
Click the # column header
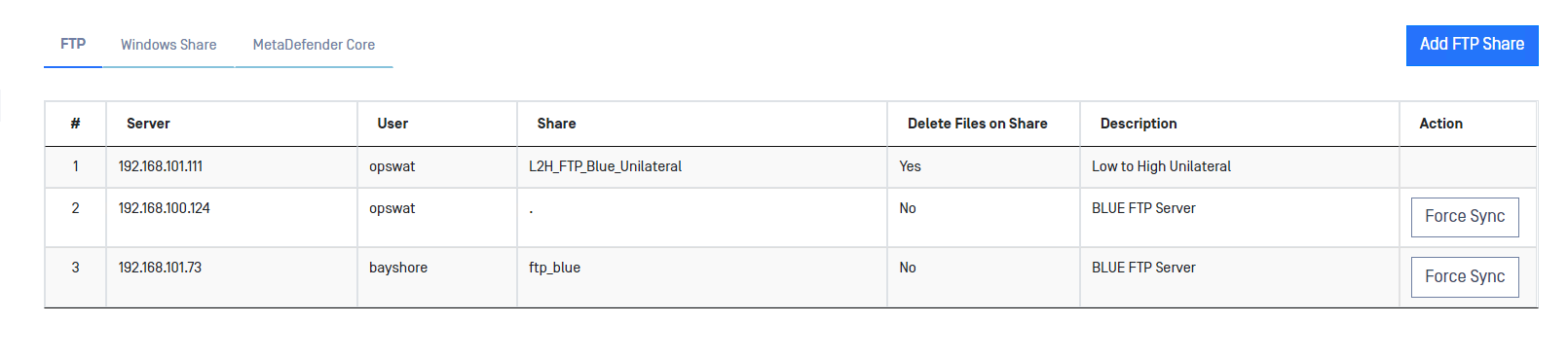coord(75,124)
